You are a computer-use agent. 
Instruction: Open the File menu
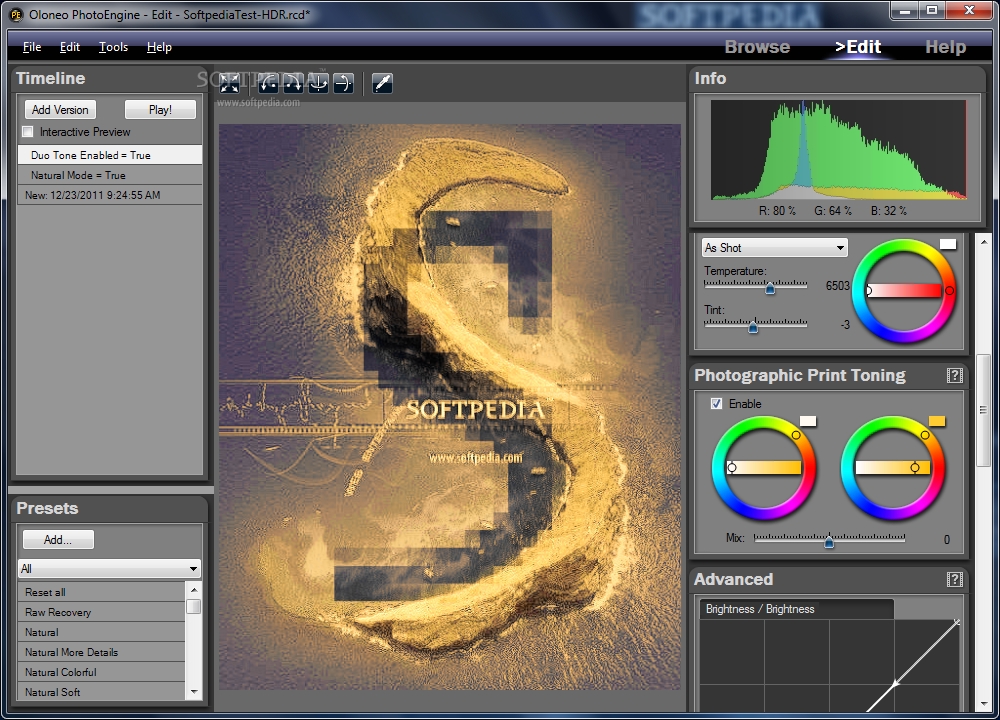pyautogui.click(x=32, y=47)
